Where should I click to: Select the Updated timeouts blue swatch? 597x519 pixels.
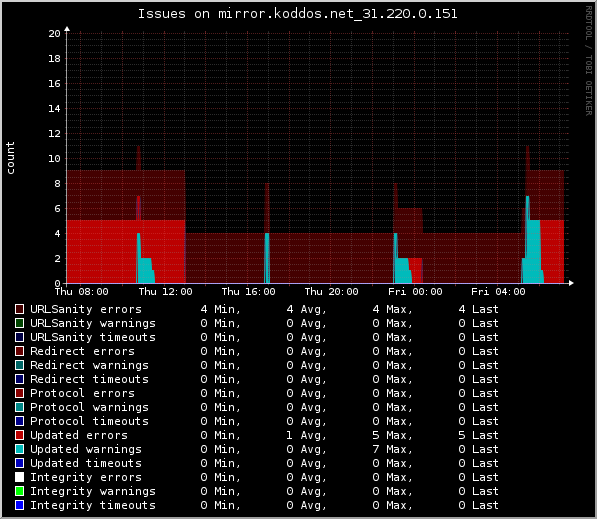pos(19,463)
